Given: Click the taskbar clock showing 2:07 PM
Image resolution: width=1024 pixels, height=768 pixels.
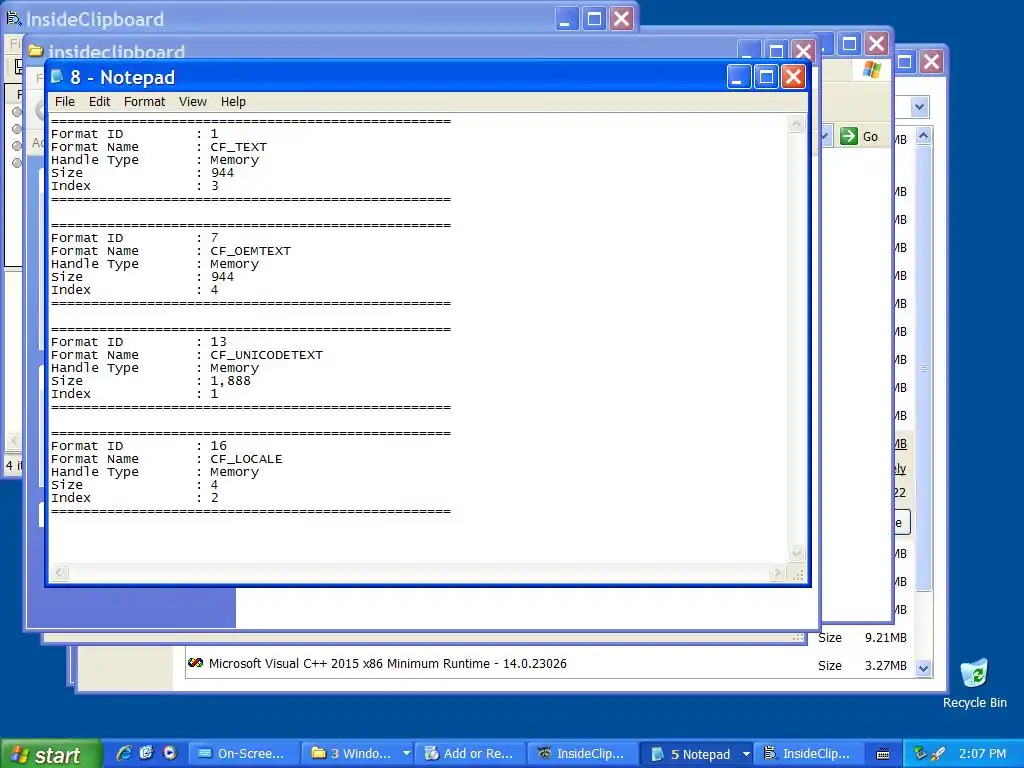Looking at the screenshot, I should [x=982, y=754].
